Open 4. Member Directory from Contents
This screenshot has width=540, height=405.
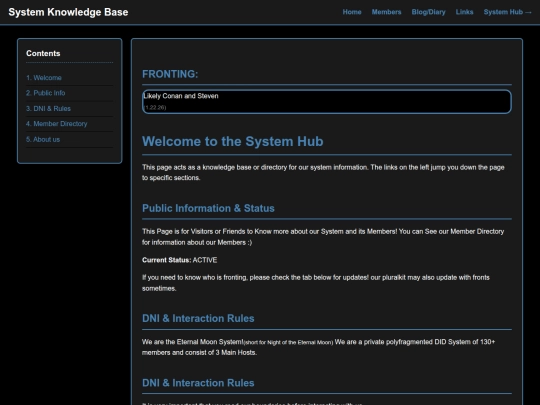pyautogui.click(x=56, y=124)
